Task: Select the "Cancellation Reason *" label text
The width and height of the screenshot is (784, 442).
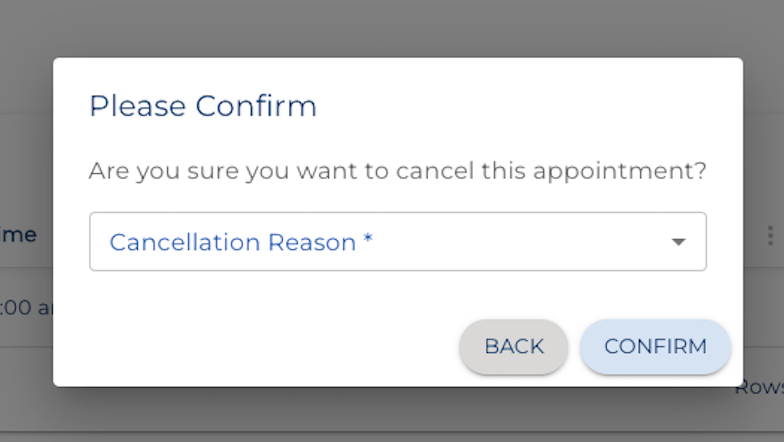Action: (232, 242)
